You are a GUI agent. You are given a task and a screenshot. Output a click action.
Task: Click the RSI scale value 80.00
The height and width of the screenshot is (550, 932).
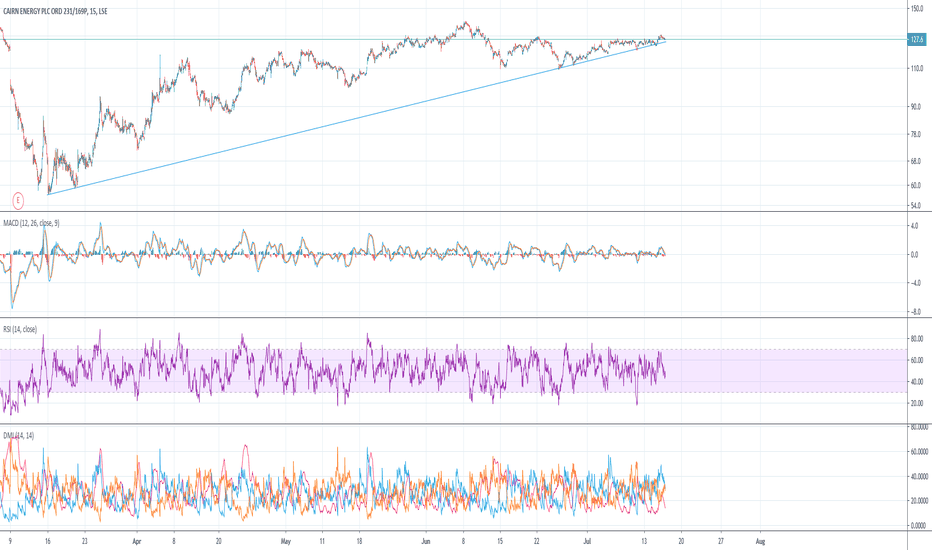tap(917, 339)
